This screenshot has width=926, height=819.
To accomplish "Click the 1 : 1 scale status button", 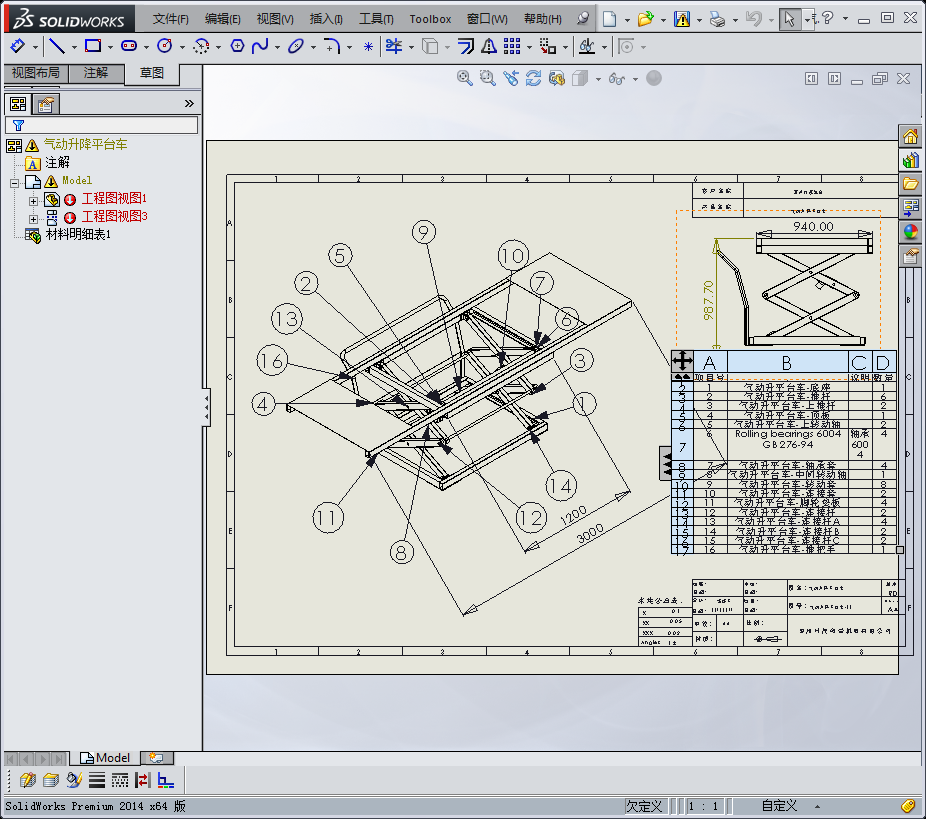I will point(704,806).
